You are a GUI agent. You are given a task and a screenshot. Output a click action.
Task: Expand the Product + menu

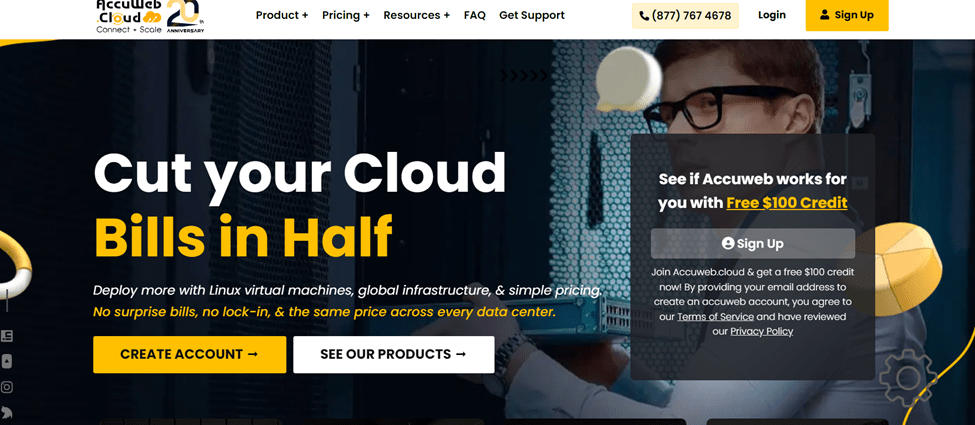point(282,15)
